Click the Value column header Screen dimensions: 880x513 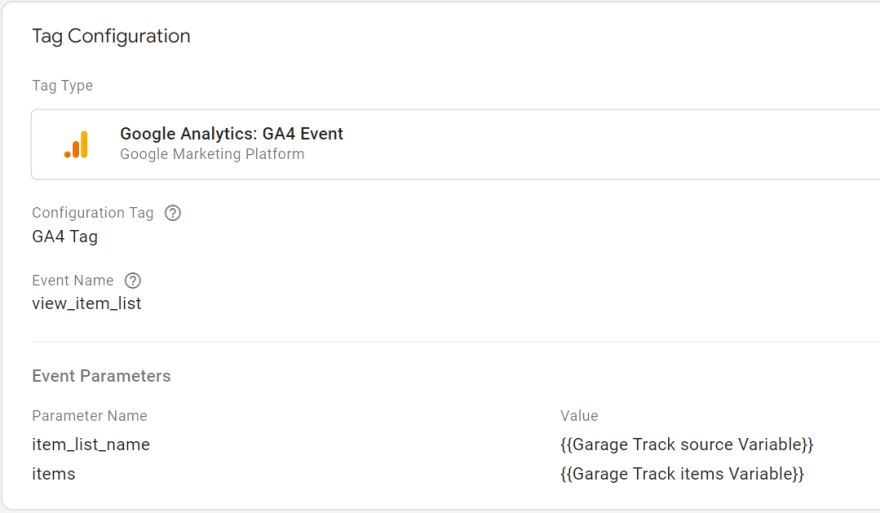pyautogui.click(x=579, y=416)
